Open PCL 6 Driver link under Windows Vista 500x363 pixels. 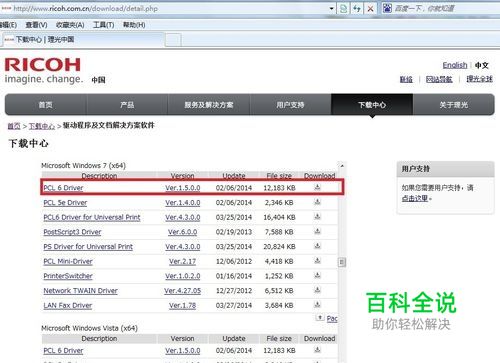(63, 350)
